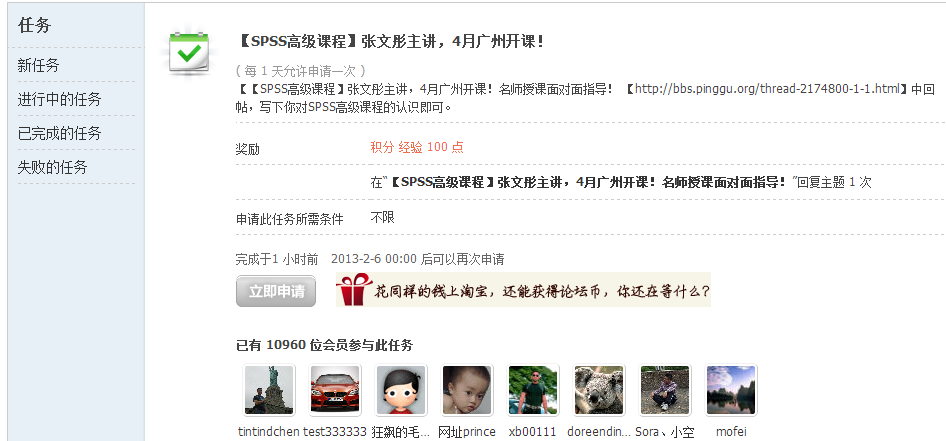Click the Taobao forum coin banner

tap(523, 290)
